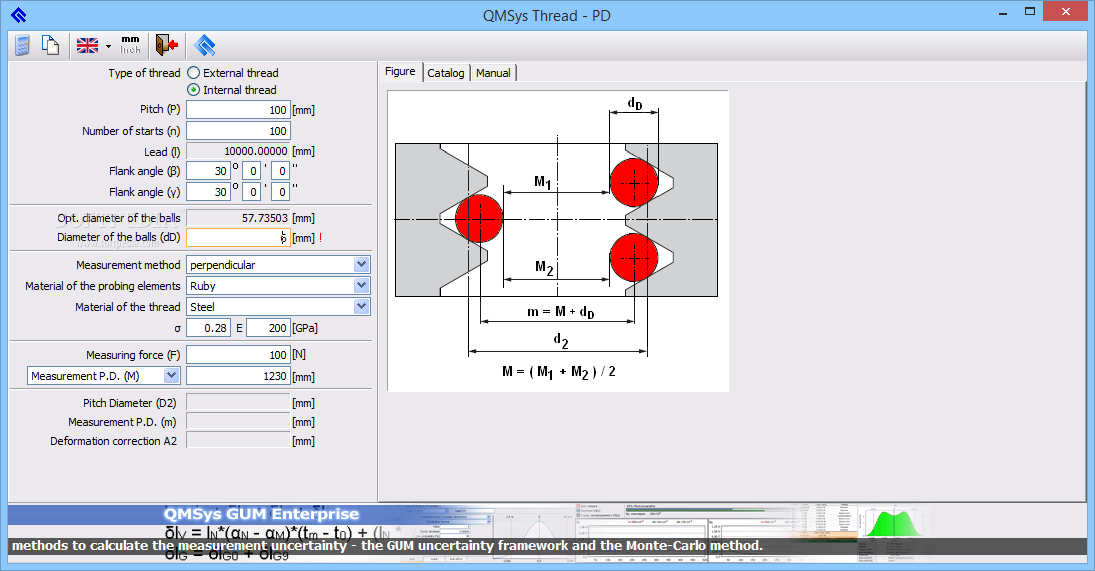Minimize the QMSys Thread window
Image resolution: width=1095 pixels, height=571 pixels.
coord(1003,13)
